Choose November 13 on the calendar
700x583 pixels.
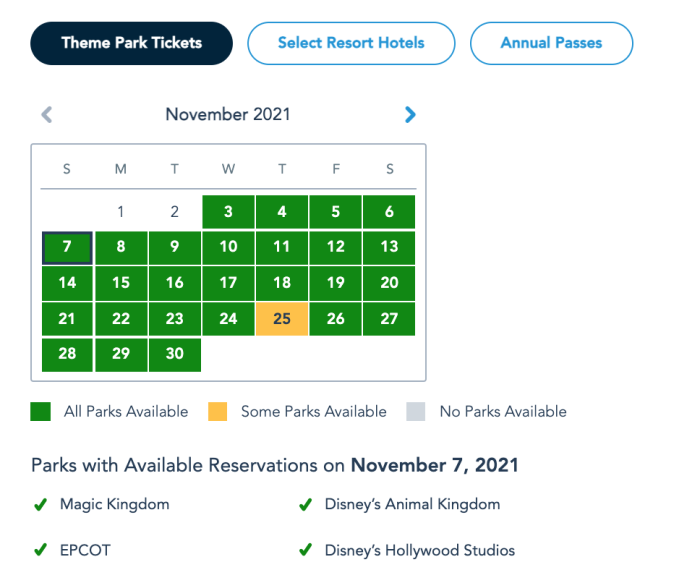pos(389,247)
